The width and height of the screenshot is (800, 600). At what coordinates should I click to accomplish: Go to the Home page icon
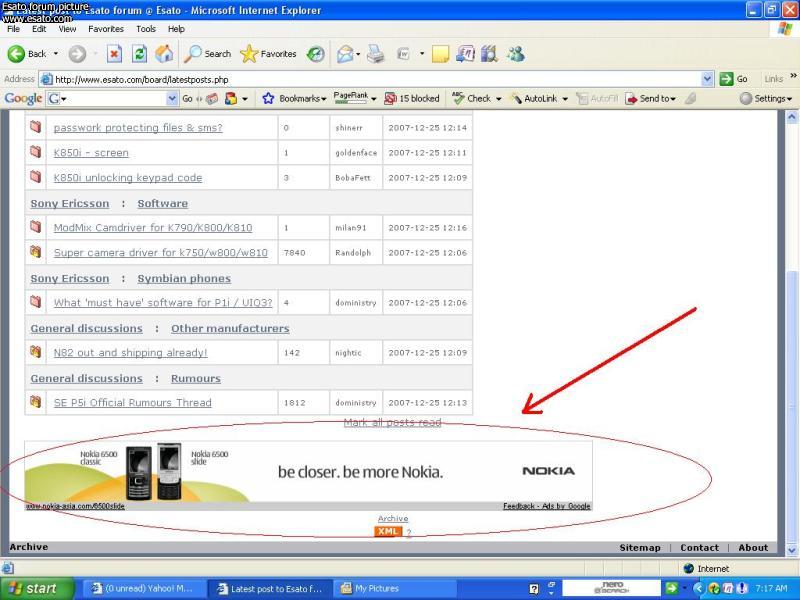pos(164,54)
